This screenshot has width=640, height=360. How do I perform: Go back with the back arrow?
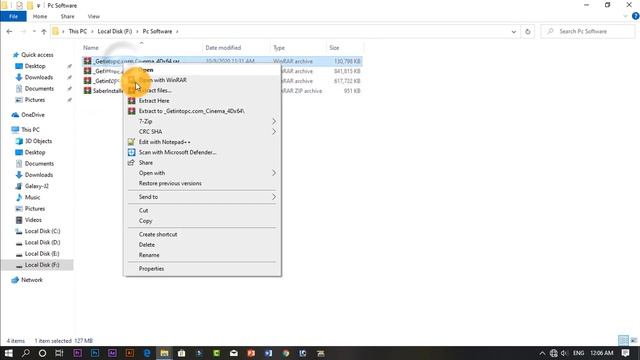pyautogui.click(x=9, y=31)
